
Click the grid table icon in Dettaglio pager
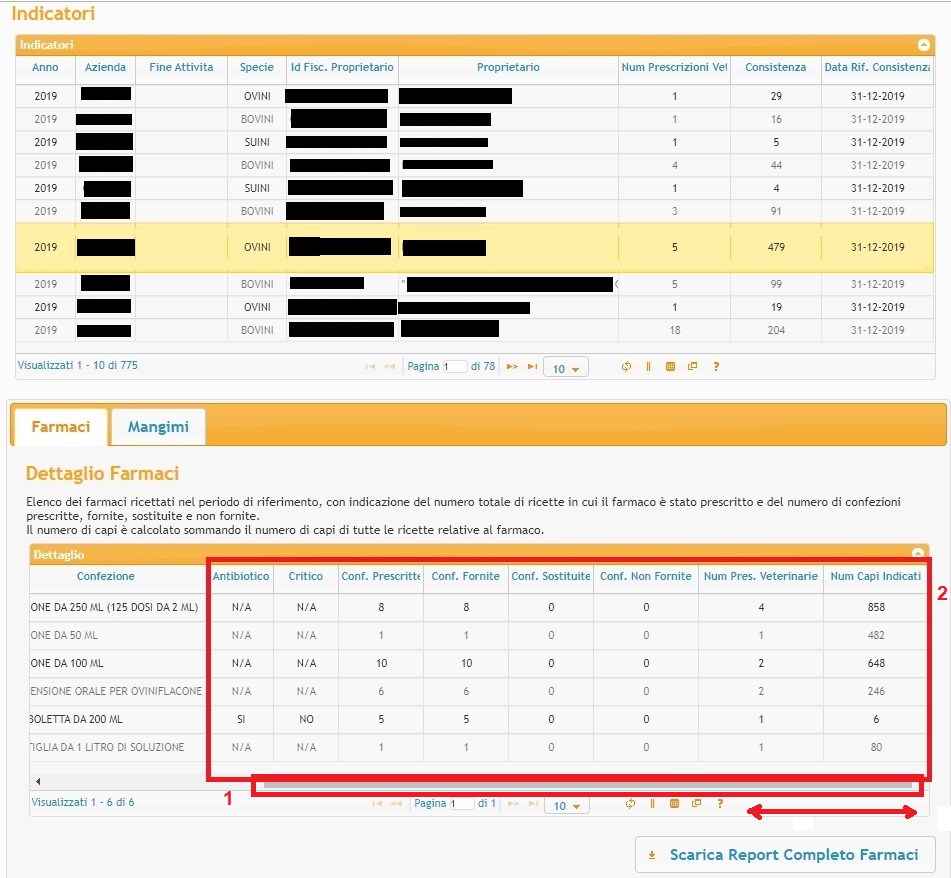point(674,803)
